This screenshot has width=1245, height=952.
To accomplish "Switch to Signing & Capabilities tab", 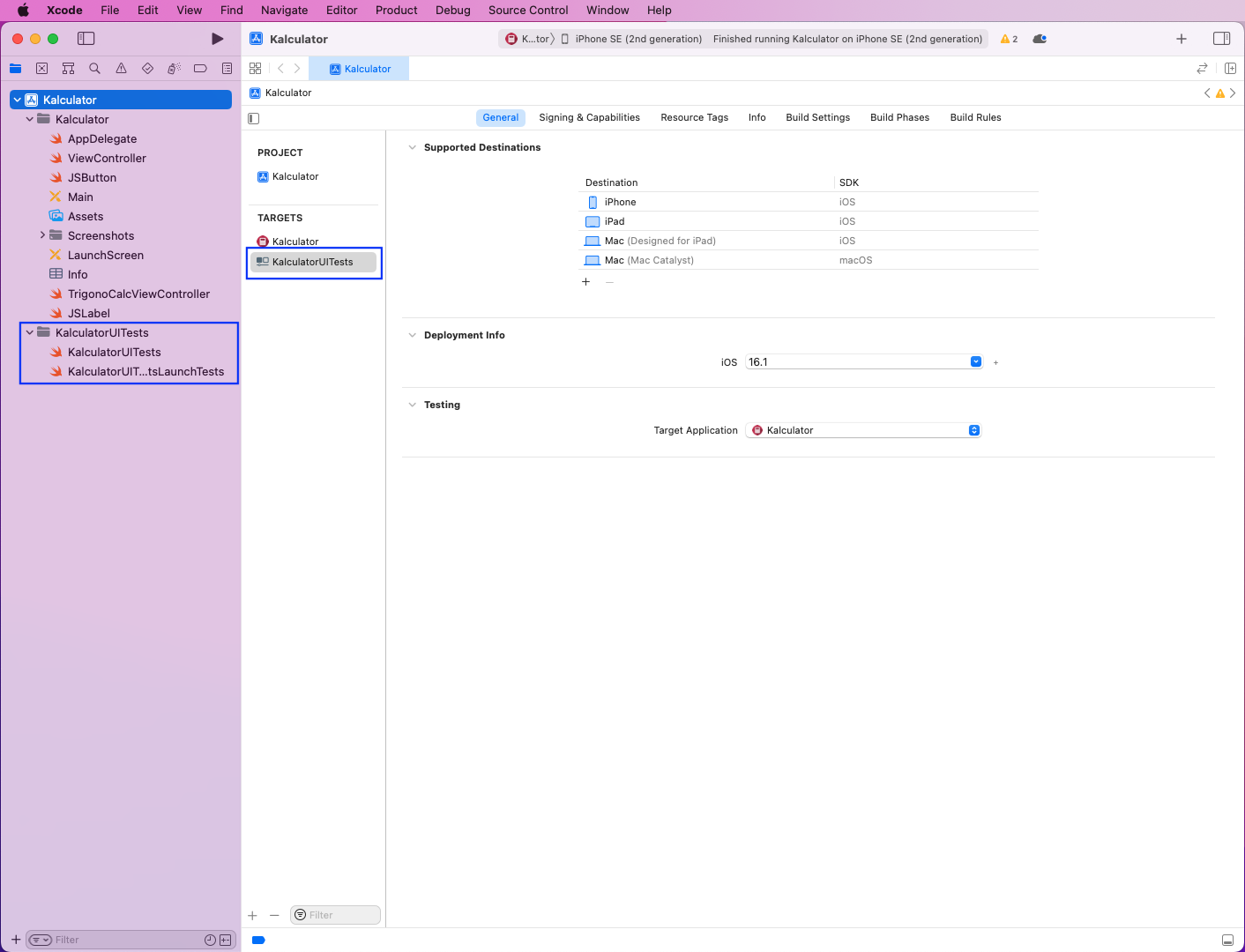I will [589, 118].
